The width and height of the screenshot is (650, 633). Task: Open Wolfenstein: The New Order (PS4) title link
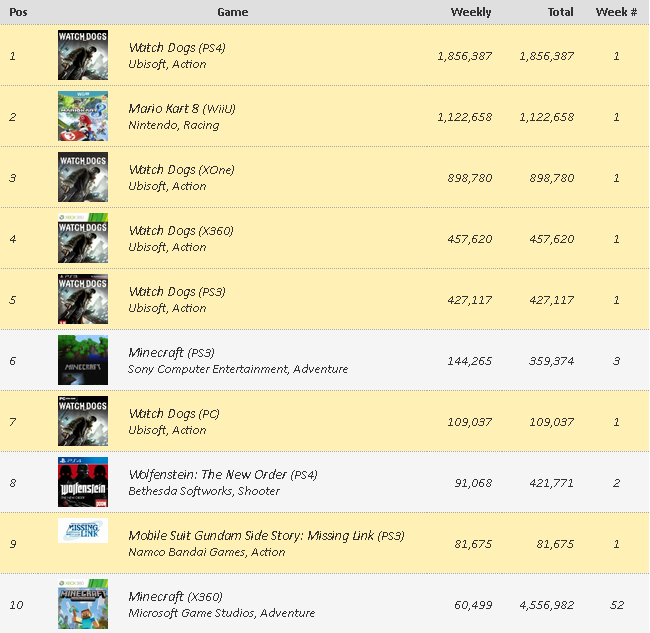[x=223, y=475]
